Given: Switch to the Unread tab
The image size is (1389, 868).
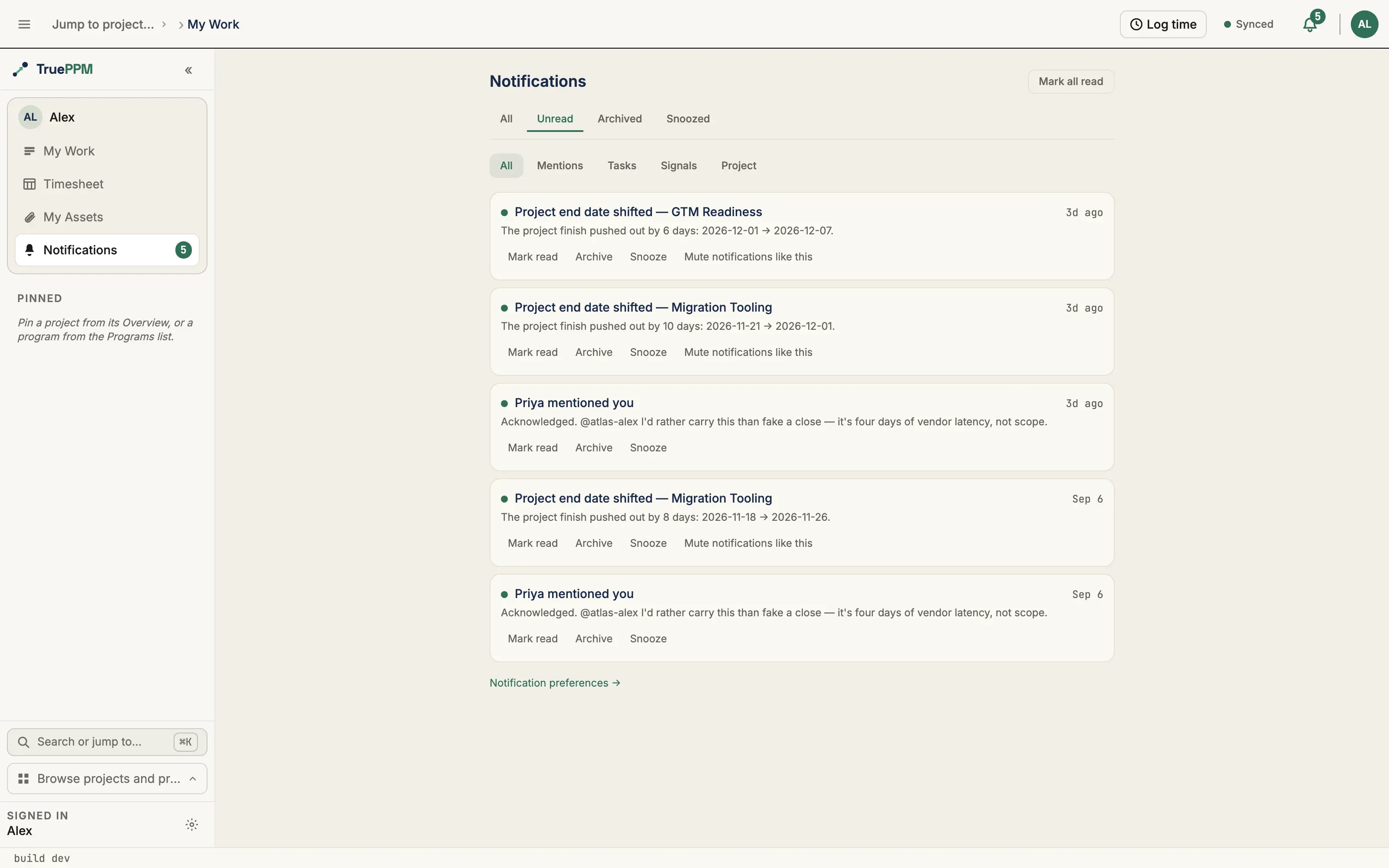Looking at the screenshot, I should (554, 119).
